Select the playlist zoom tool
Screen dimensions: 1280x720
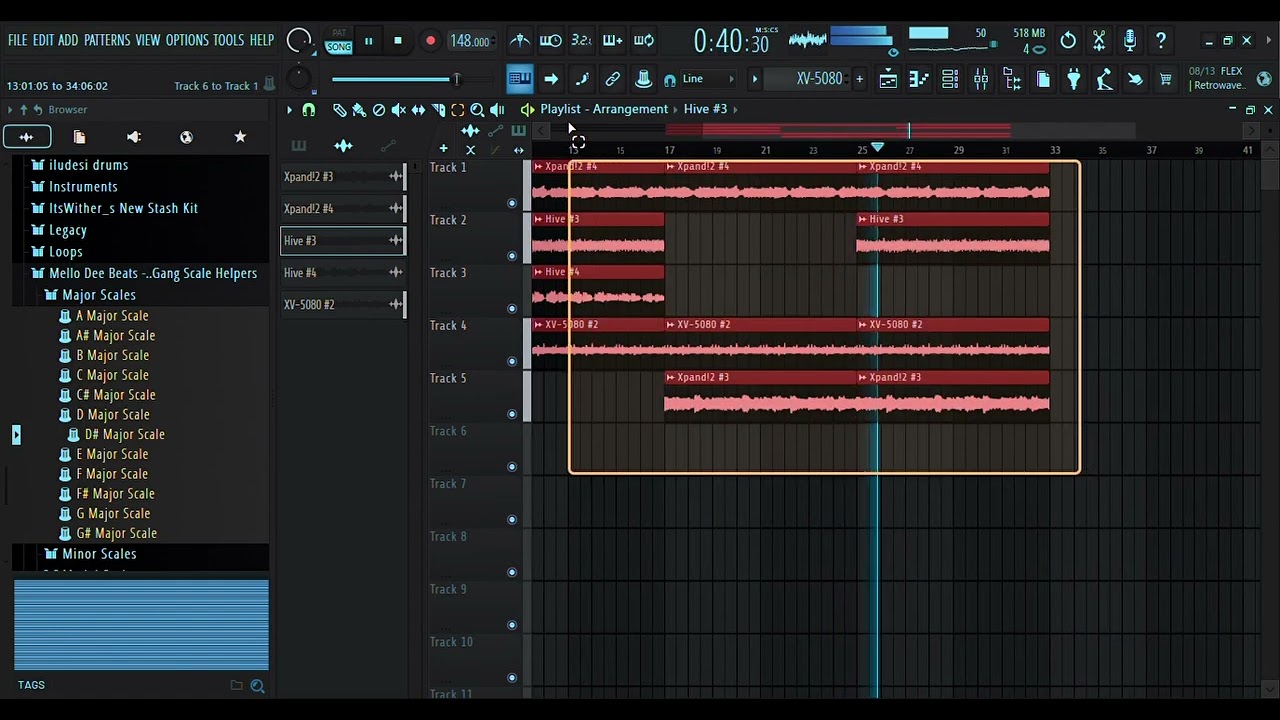477,110
